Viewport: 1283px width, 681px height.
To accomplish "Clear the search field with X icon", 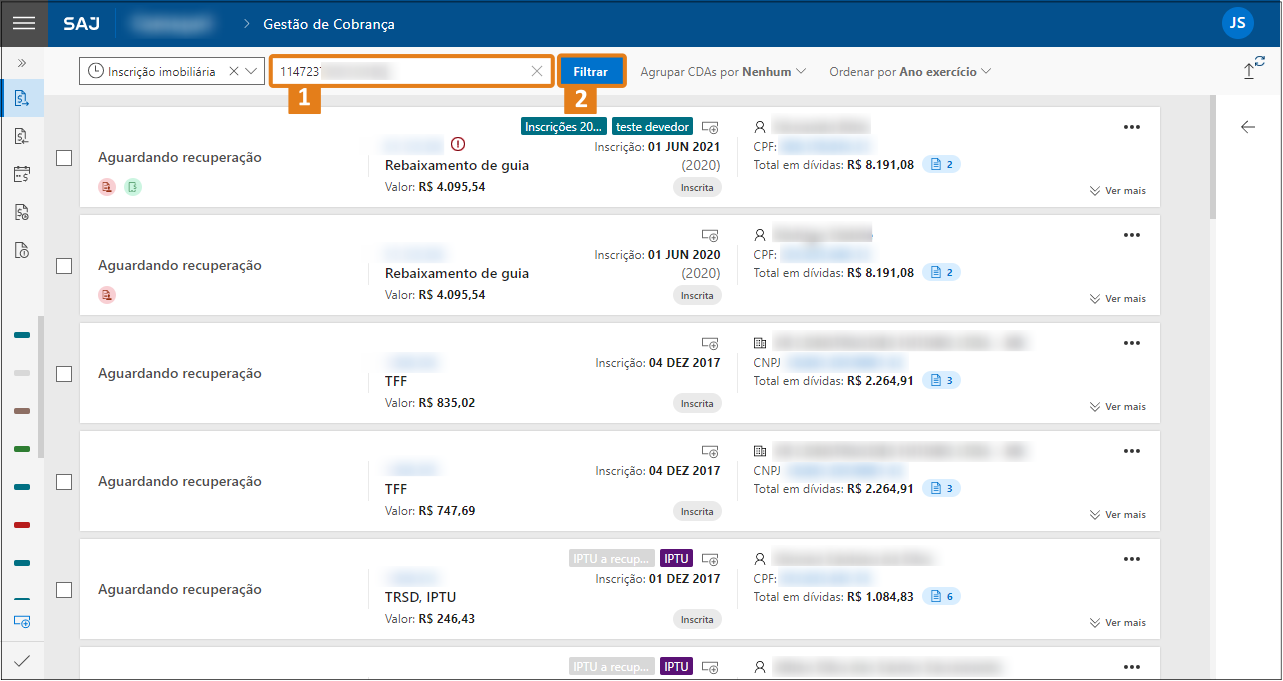I will coord(537,71).
